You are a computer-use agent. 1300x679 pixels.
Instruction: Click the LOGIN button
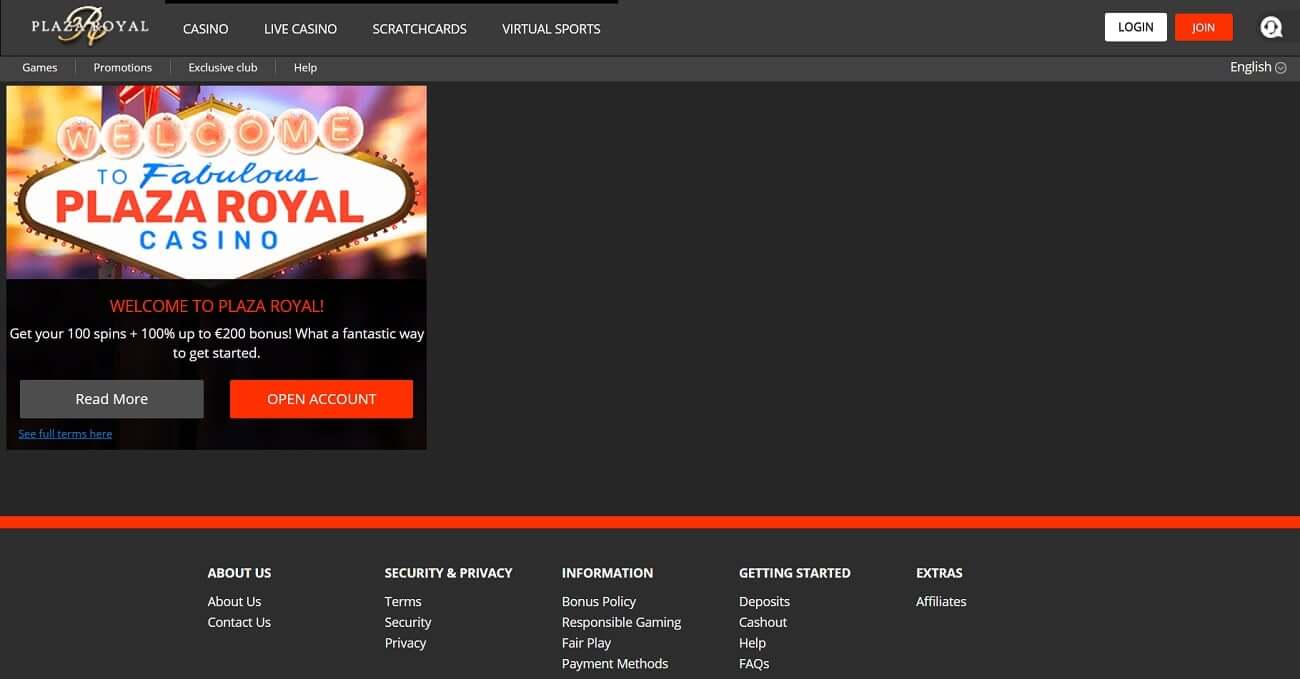pos(1136,27)
